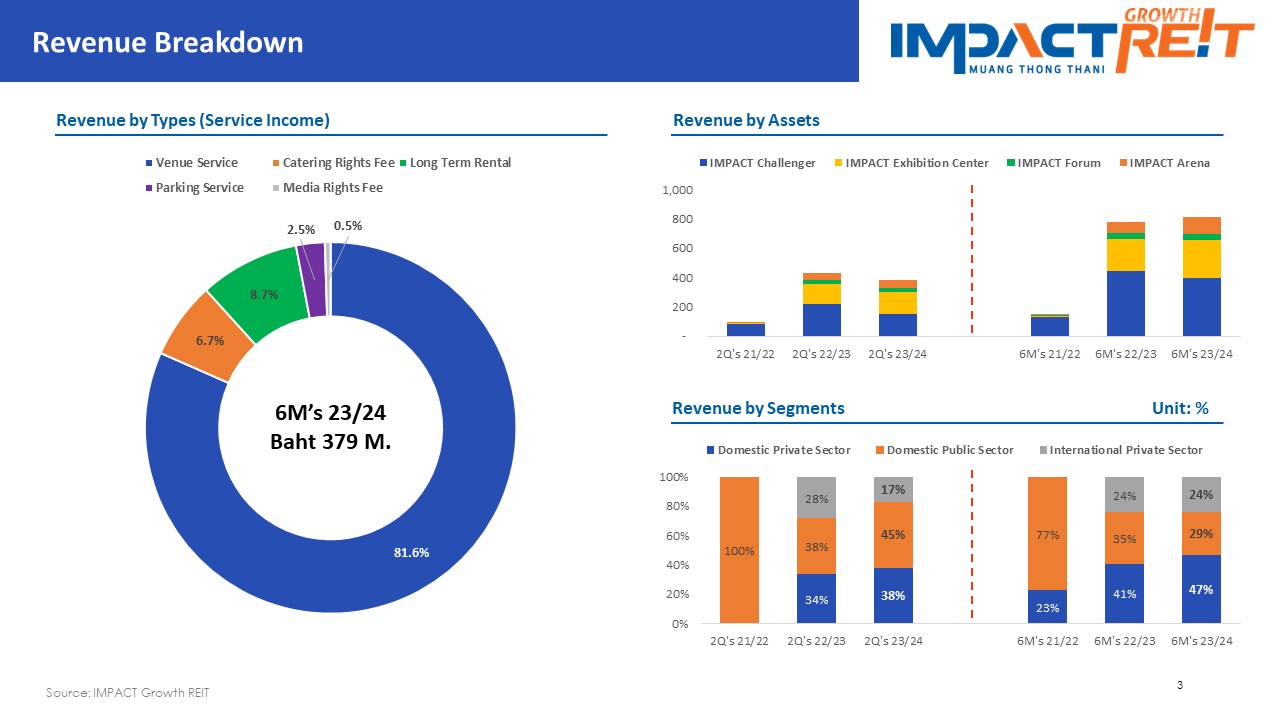Select the IMPACT Challenger legend entry
Image resolution: width=1280 pixels, height=720 pixels.
(758, 163)
